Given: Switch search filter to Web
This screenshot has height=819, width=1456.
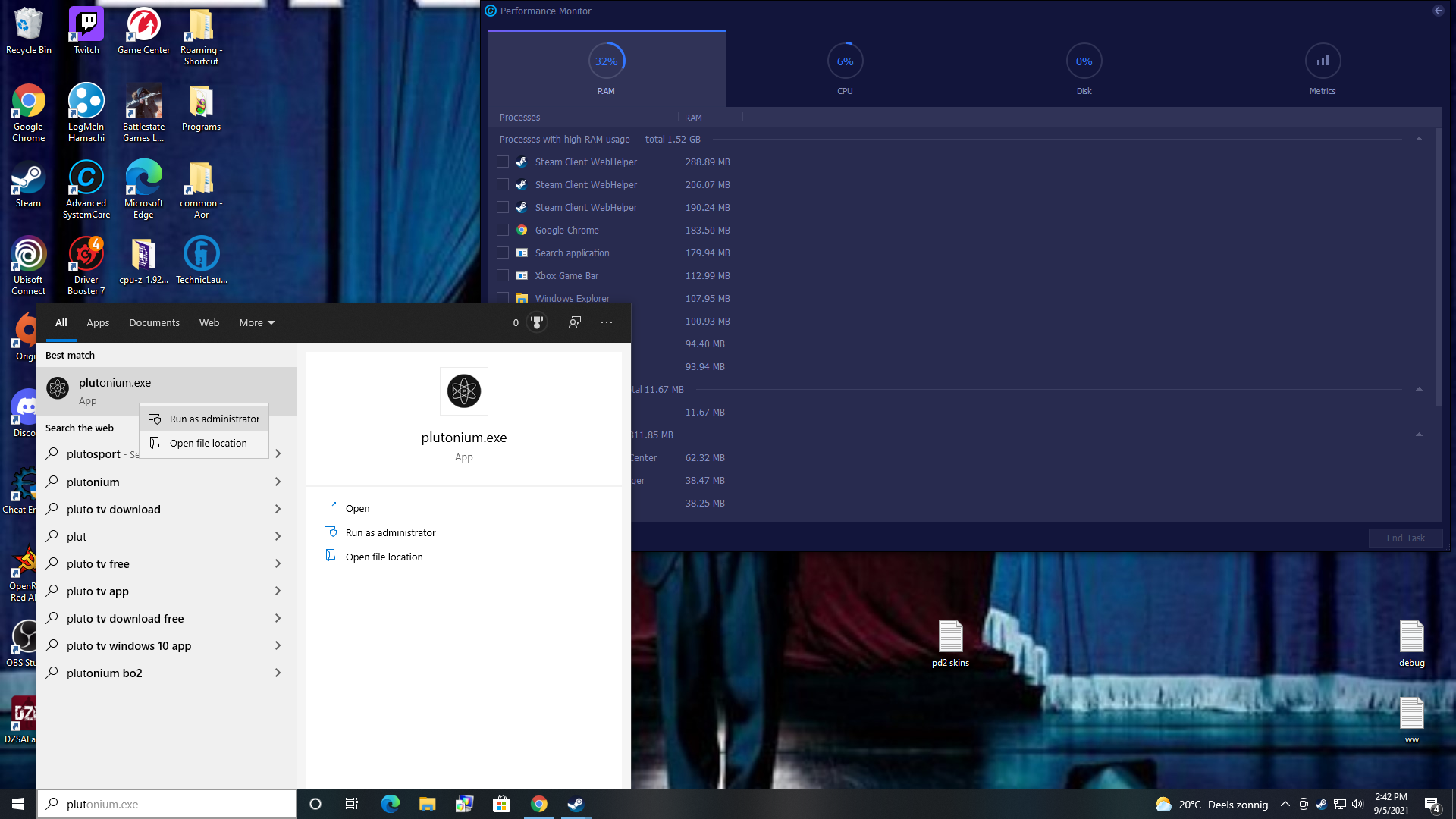Looking at the screenshot, I should click(209, 322).
